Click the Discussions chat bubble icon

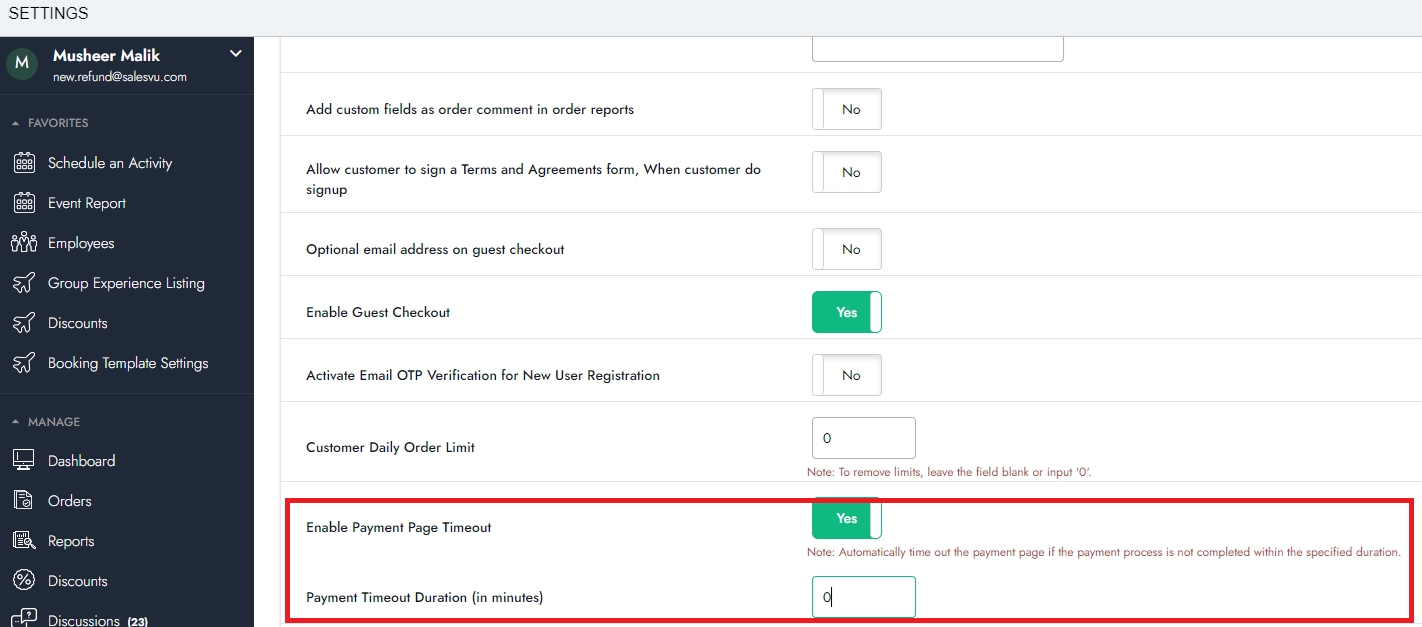point(24,618)
